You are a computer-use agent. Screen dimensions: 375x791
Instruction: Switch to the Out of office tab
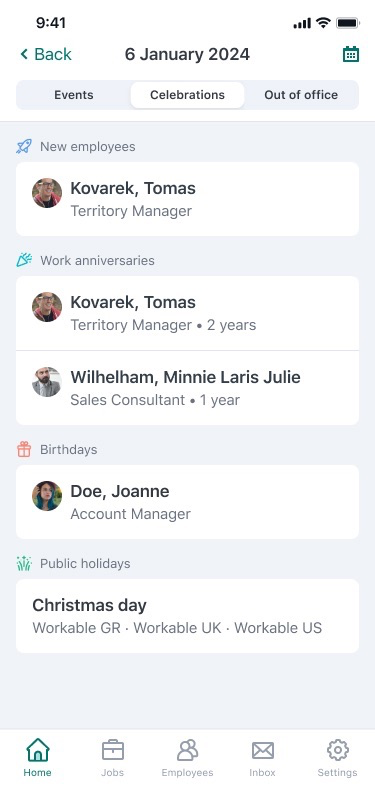pyautogui.click(x=301, y=95)
